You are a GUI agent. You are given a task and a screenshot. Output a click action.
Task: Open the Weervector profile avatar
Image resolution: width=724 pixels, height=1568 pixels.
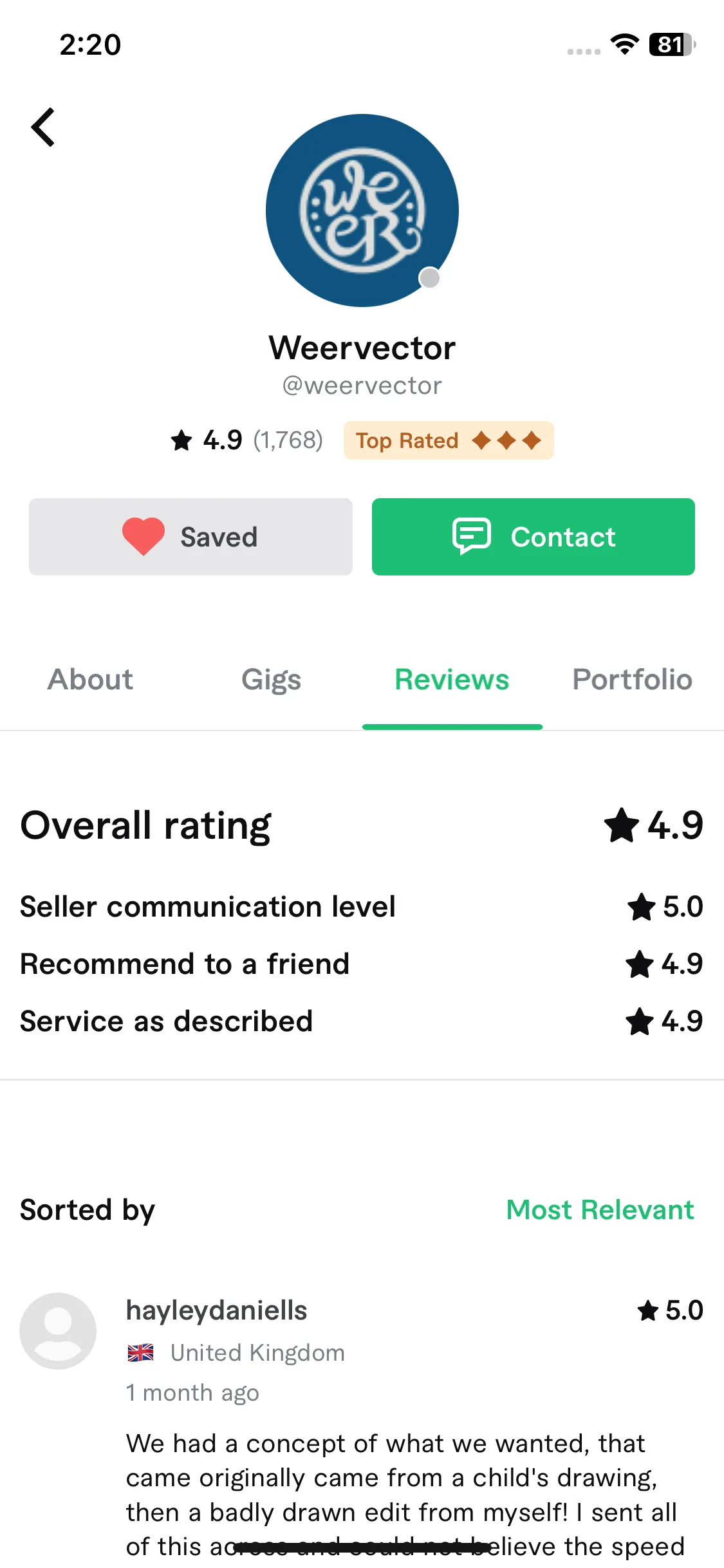362,210
